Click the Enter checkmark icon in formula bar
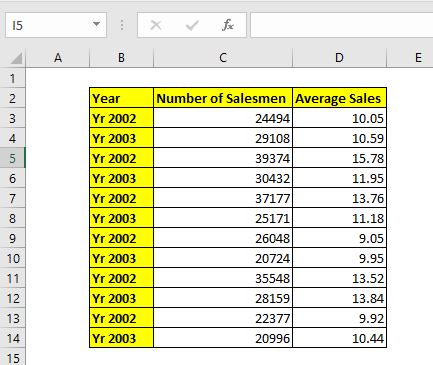The width and height of the screenshot is (433, 365). tap(192, 25)
